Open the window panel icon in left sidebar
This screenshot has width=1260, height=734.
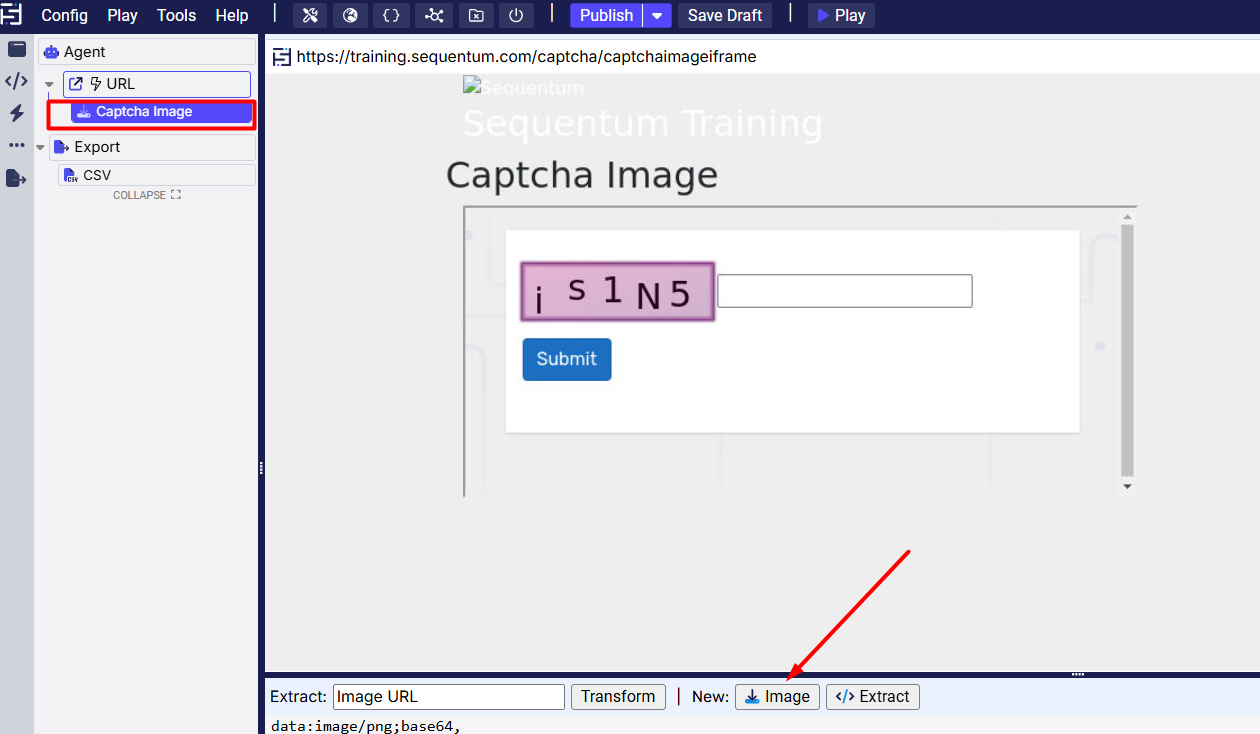[16, 49]
